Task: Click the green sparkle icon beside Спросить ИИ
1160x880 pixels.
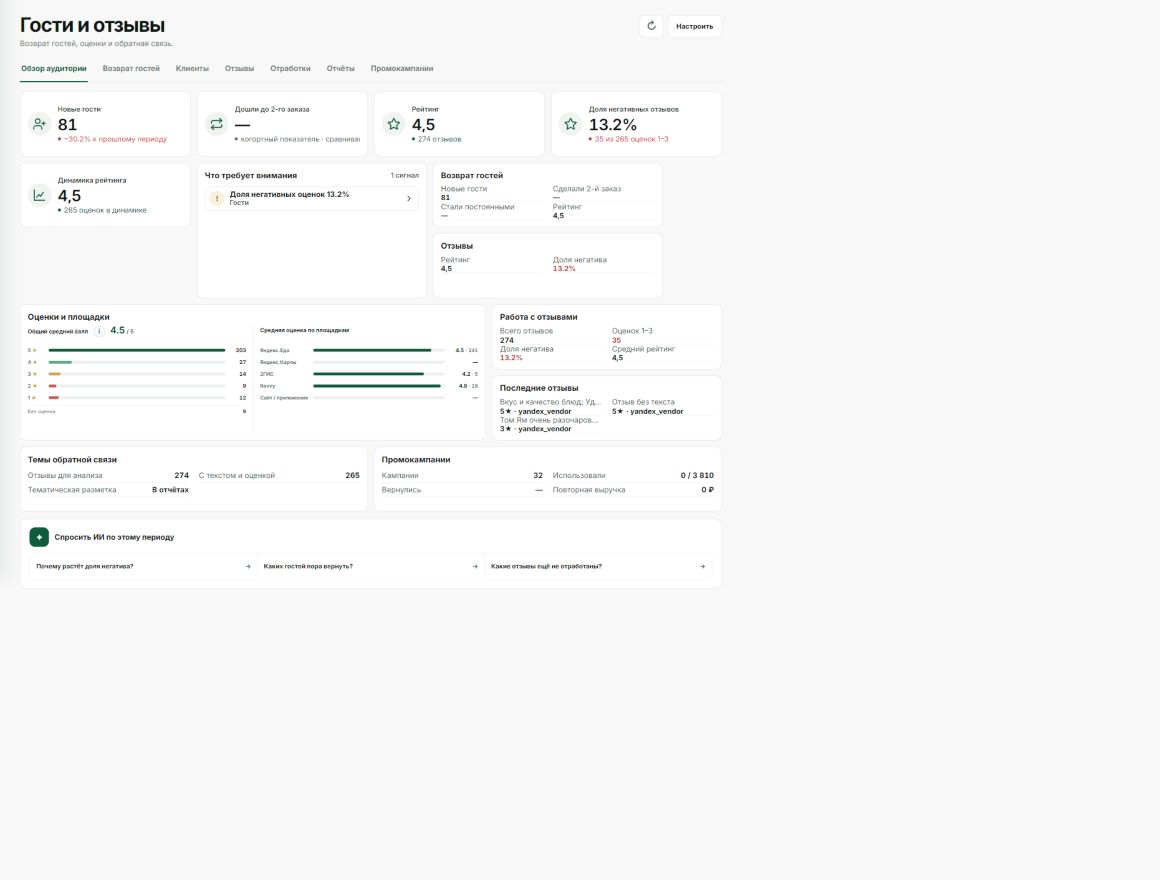Action: tap(39, 537)
